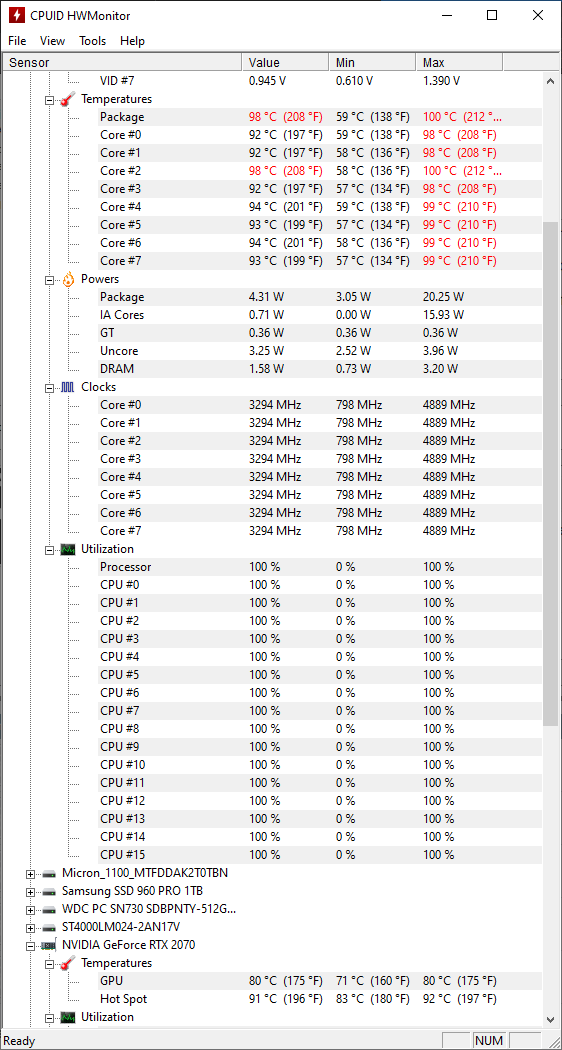Select the Core #4 temperature row
Image resolution: width=562 pixels, height=1050 pixels.
pyautogui.click(x=320, y=207)
